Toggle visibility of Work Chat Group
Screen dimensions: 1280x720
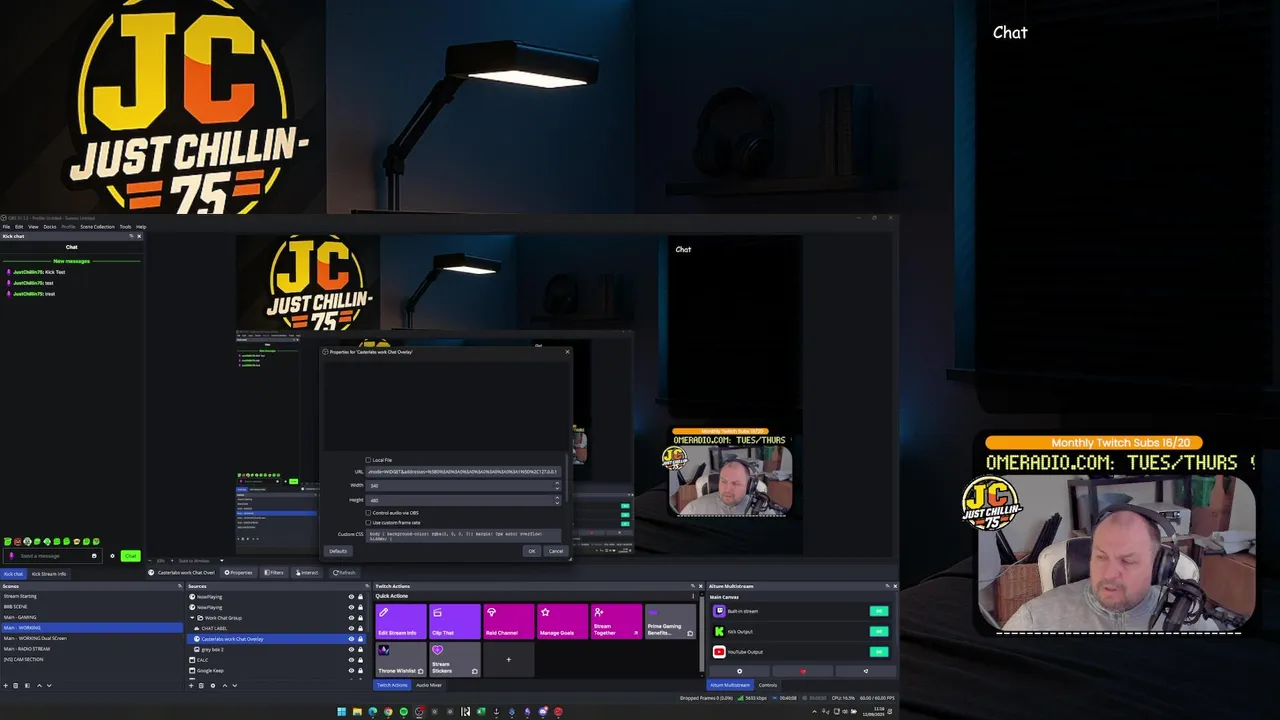click(351, 618)
